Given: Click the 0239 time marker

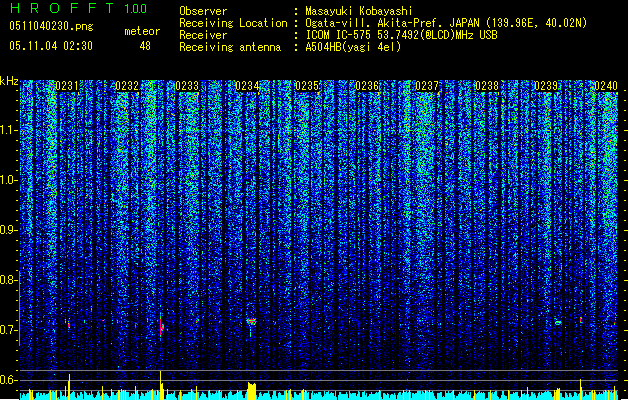Looking at the screenshot, I should 546,86.
